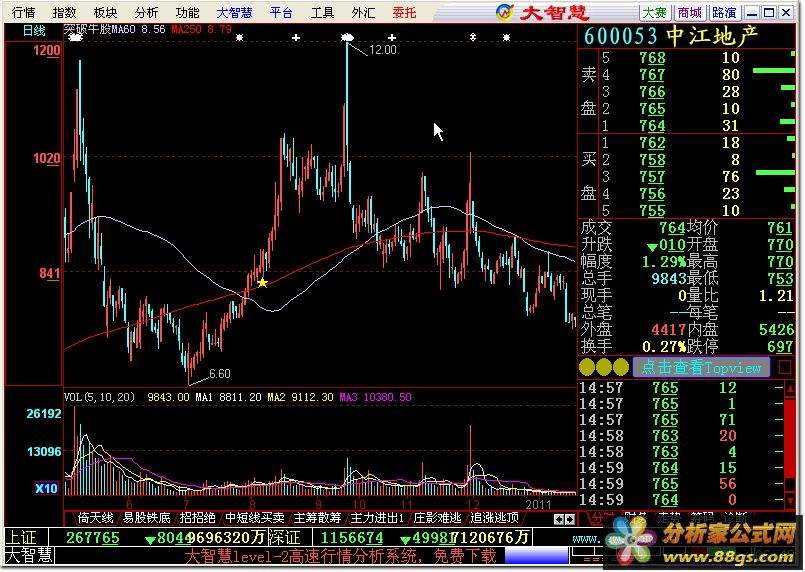Screen dimensions: 805x572
Task: Click the scroll-up arrow of tick list
Action: click(x=790, y=389)
